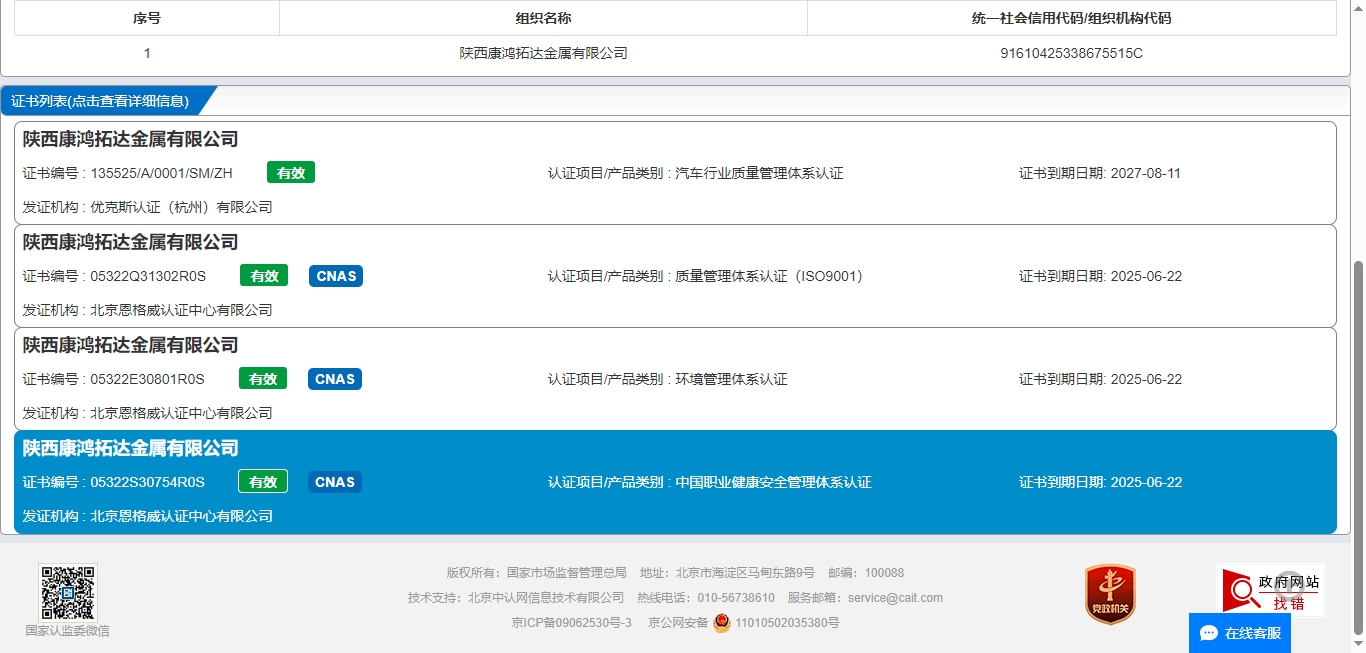Open the 京ICP备09062530号-3 link

point(571,623)
